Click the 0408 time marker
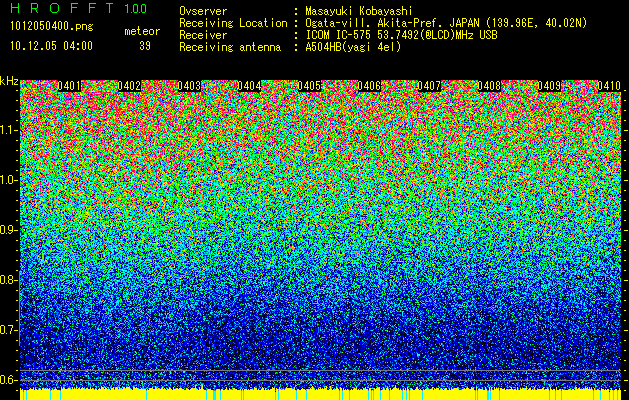The width and height of the screenshot is (629, 400). (489, 86)
